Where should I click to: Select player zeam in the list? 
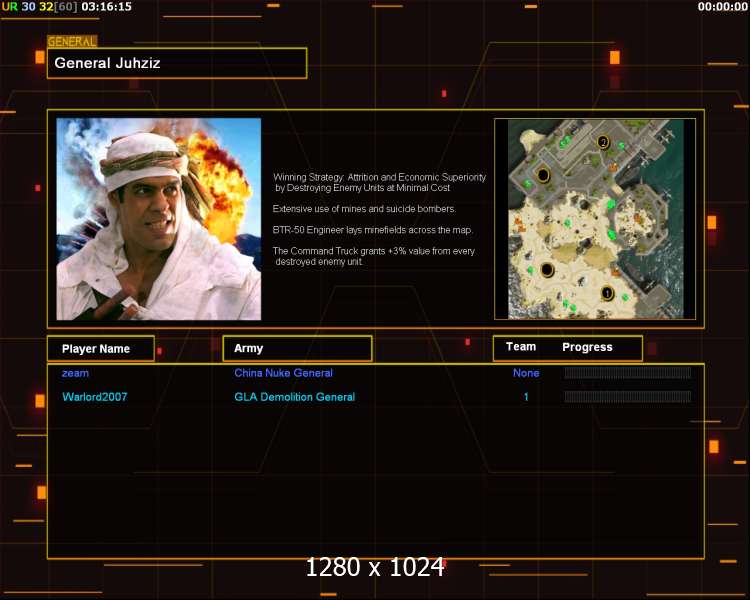(75, 373)
